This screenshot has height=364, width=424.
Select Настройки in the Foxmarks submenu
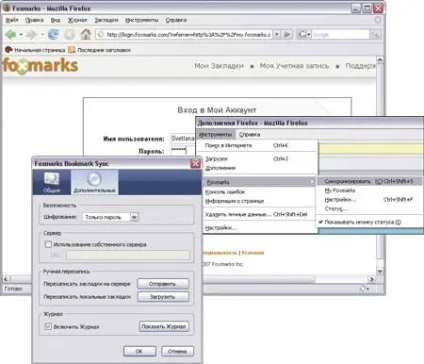tap(369, 199)
